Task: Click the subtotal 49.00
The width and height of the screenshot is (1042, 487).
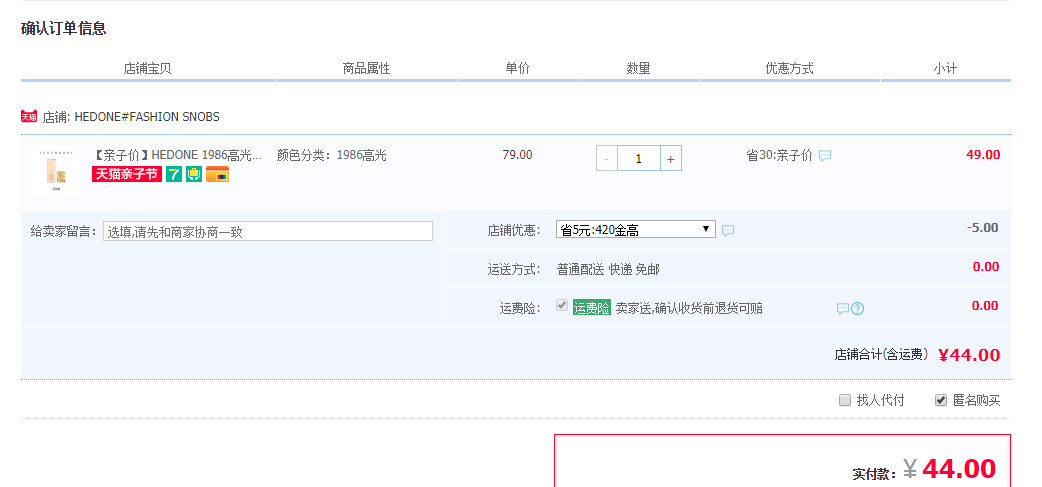Action: (x=983, y=155)
